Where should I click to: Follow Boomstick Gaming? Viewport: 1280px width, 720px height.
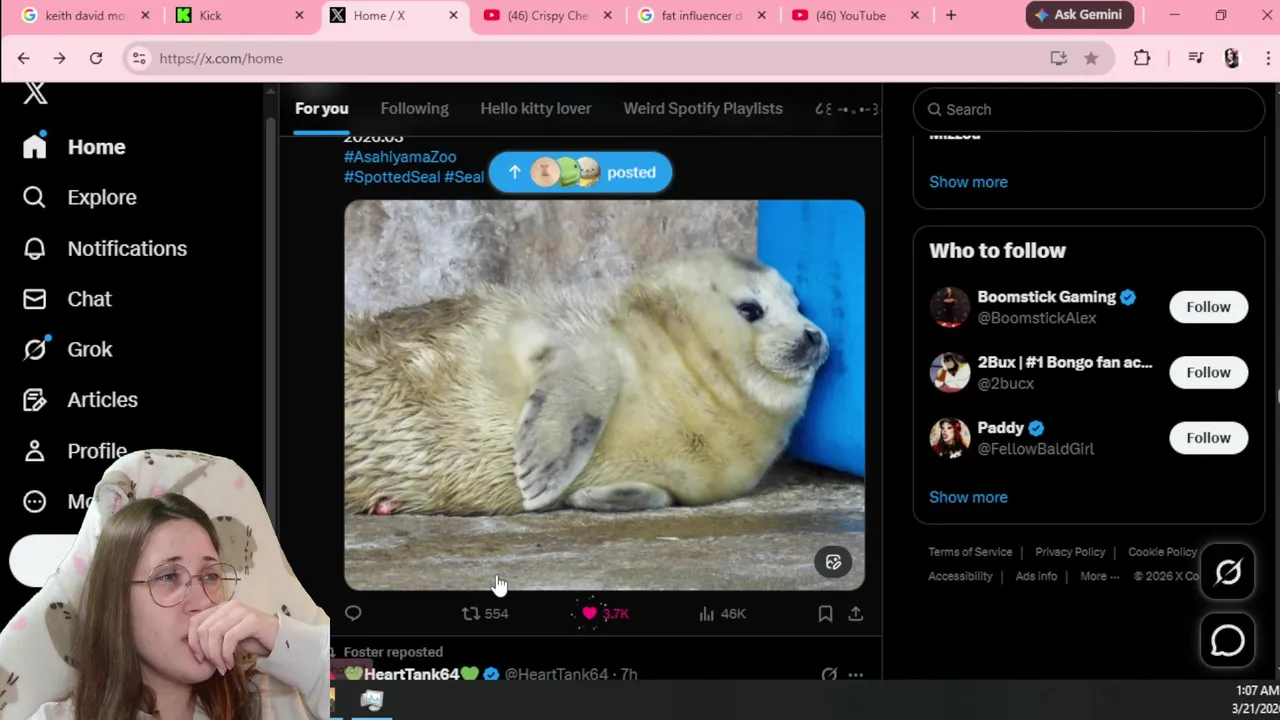[x=1208, y=307]
